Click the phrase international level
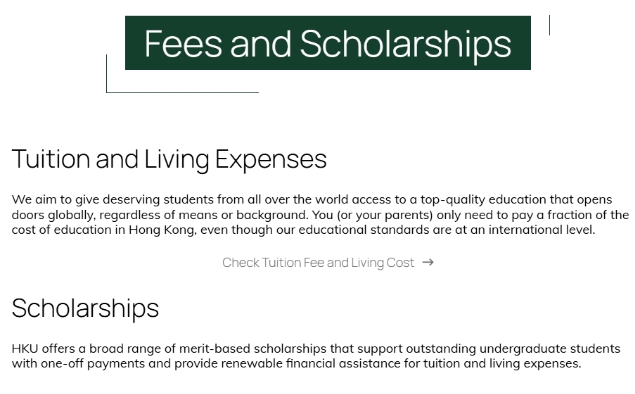The image size is (635, 394). 541,230
